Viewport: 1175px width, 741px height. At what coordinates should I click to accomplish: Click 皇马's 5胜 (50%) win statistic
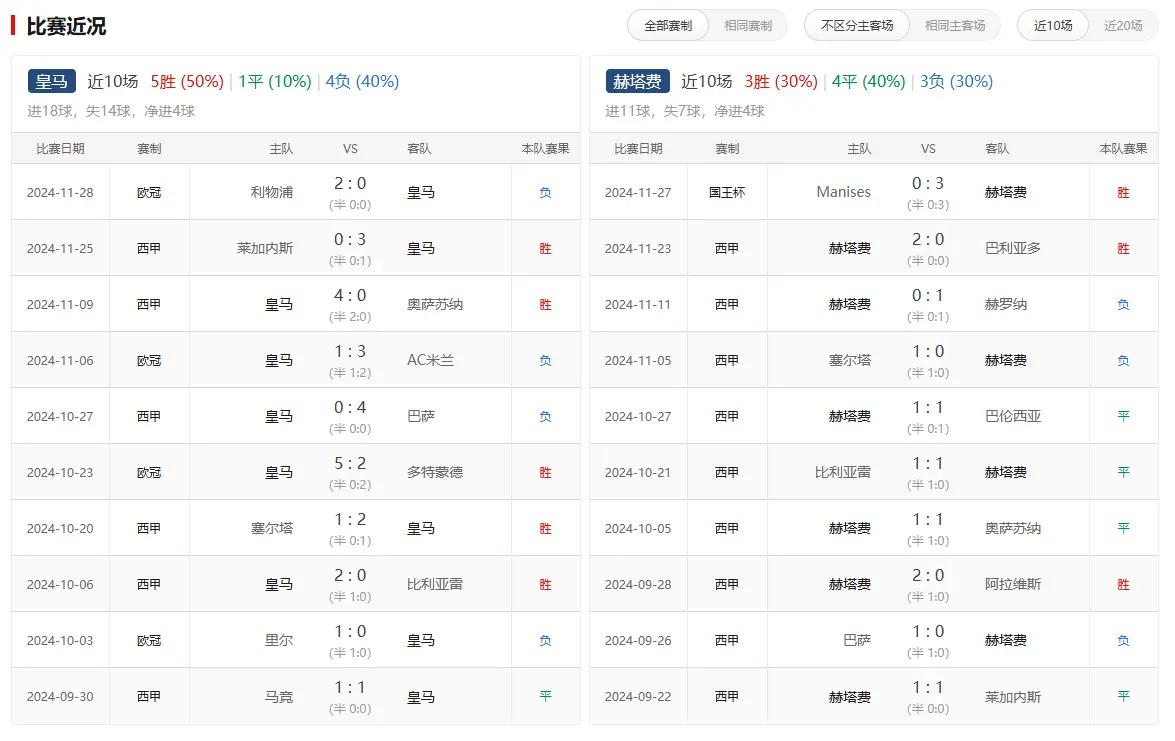[x=187, y=81]
